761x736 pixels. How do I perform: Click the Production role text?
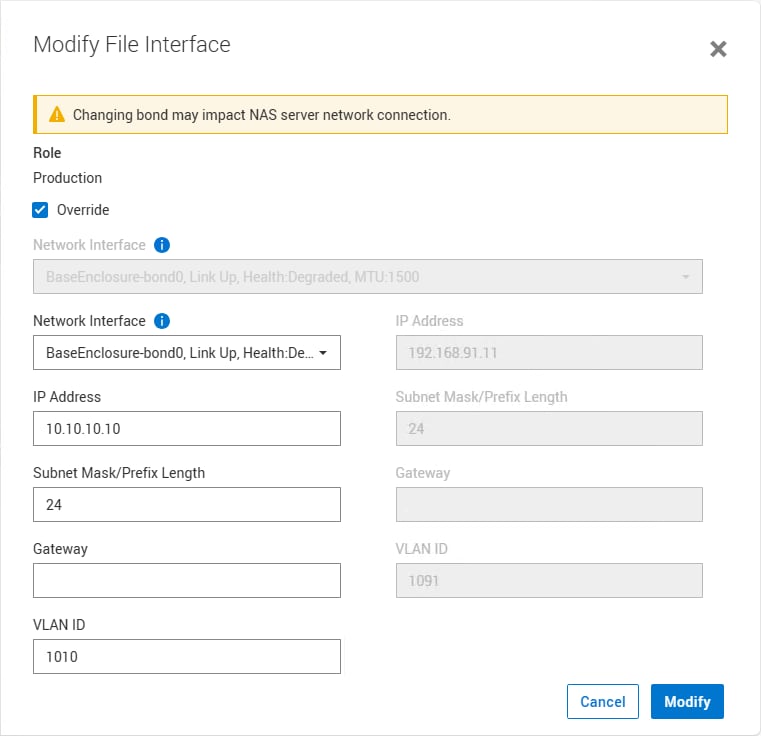click(x=67, y=178)
